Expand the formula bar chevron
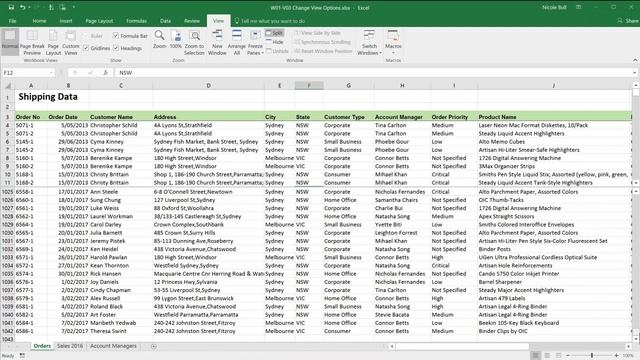 (635, 73)
